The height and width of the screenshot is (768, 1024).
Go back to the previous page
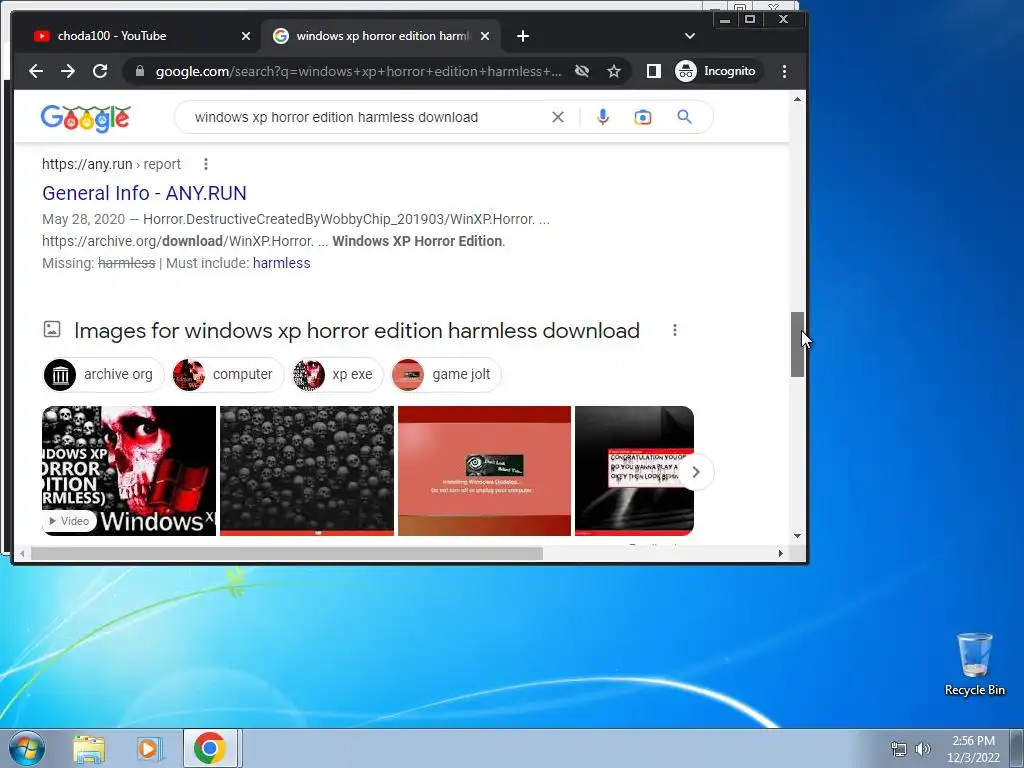(x=36, y=71)
